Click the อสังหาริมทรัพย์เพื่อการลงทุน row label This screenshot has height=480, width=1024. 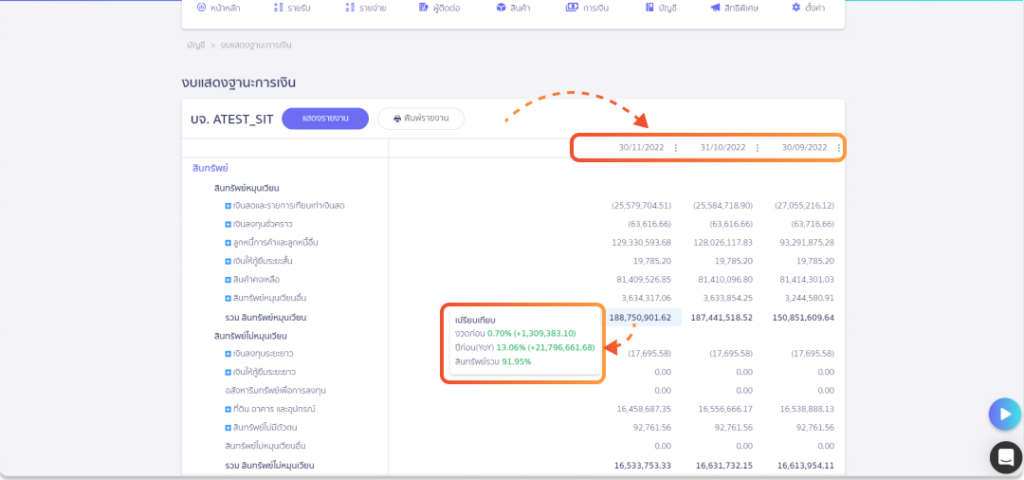275,391
